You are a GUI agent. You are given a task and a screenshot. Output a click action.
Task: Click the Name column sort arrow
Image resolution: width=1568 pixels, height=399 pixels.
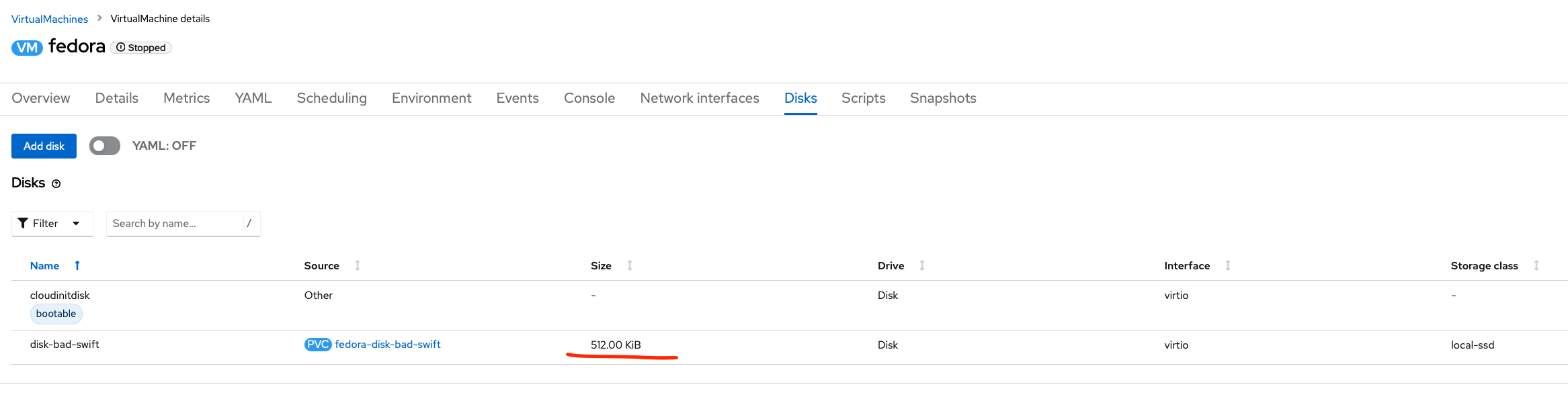(77, 266)
